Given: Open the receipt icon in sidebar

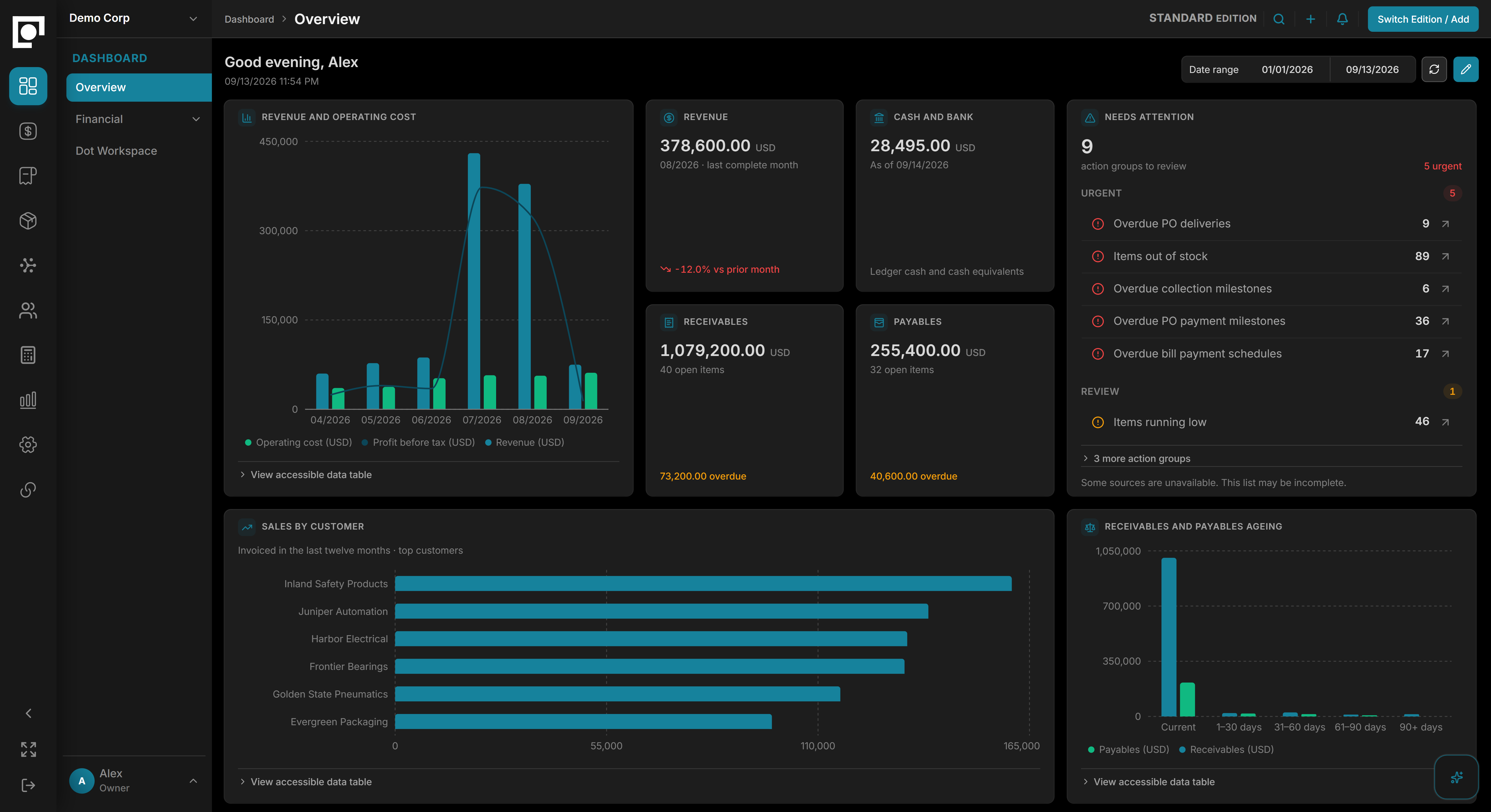Looking at the screenshot, I should point(28,176).
